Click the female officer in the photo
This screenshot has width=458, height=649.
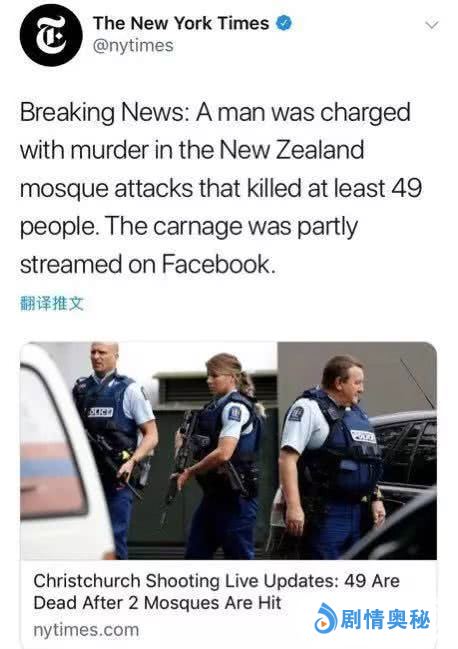(219, 455)
